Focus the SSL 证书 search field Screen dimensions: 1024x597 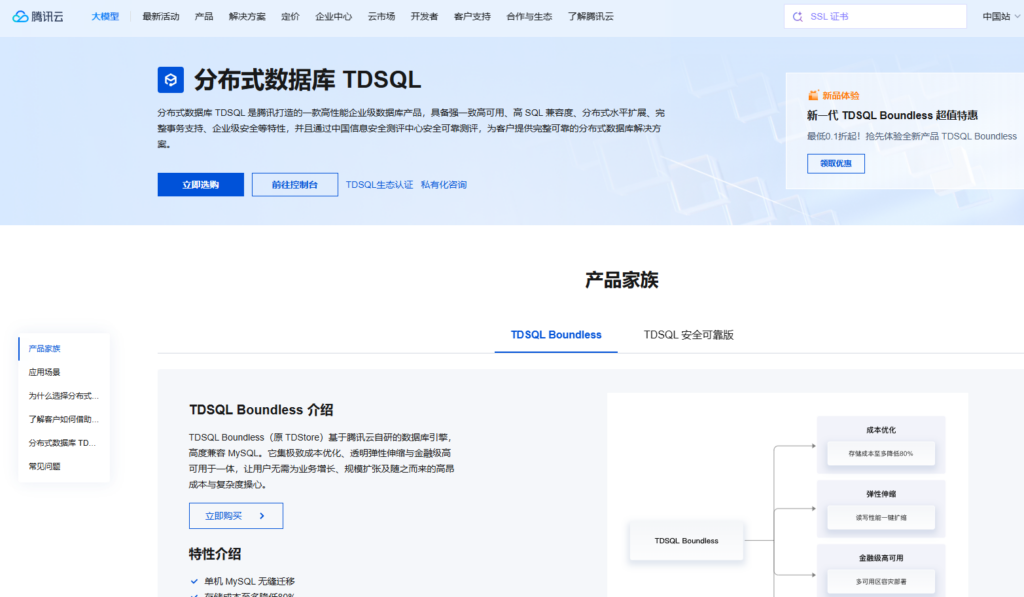(875, 17)
